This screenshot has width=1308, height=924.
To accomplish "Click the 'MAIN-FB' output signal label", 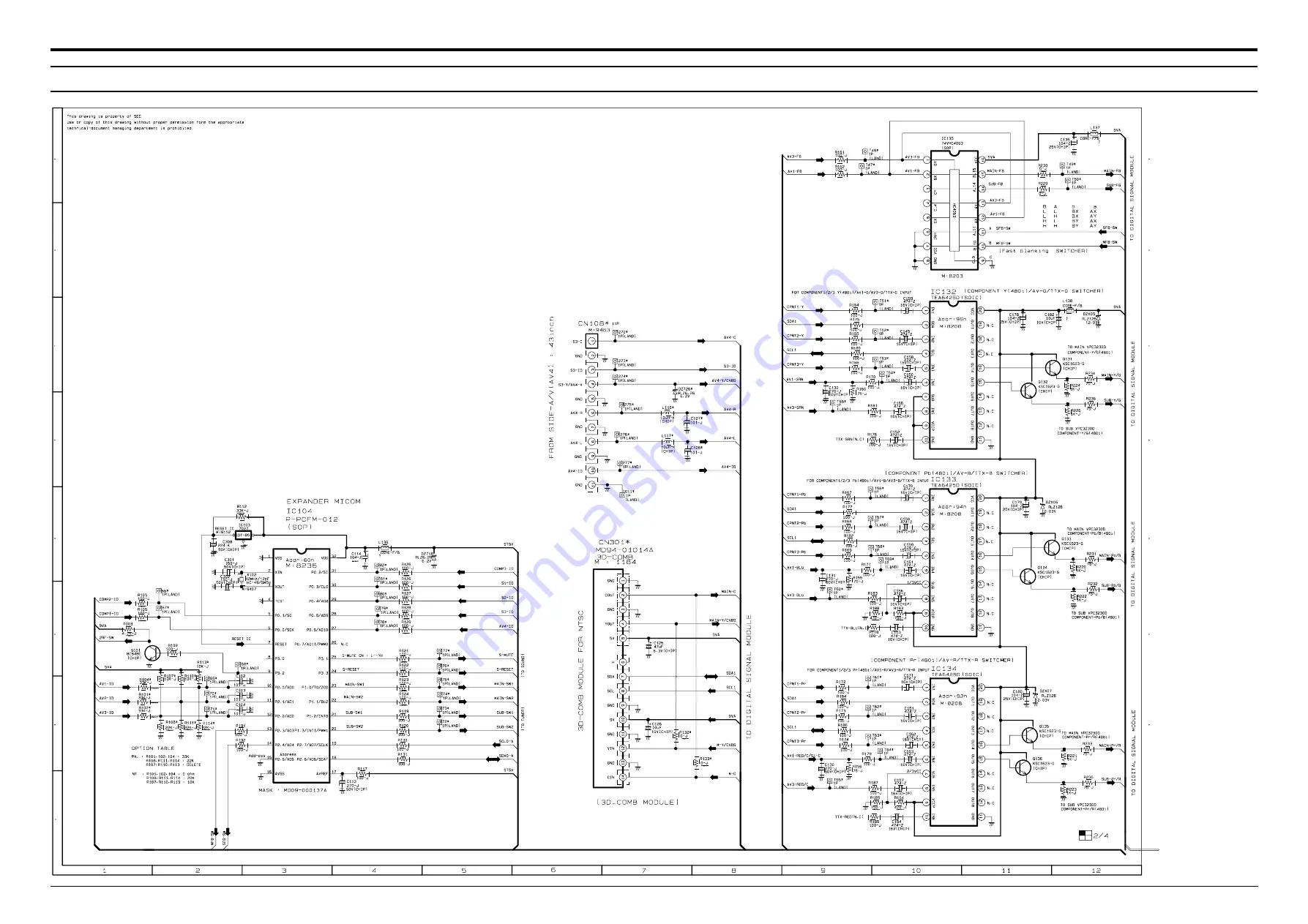I will click(x=1113, y=171).
